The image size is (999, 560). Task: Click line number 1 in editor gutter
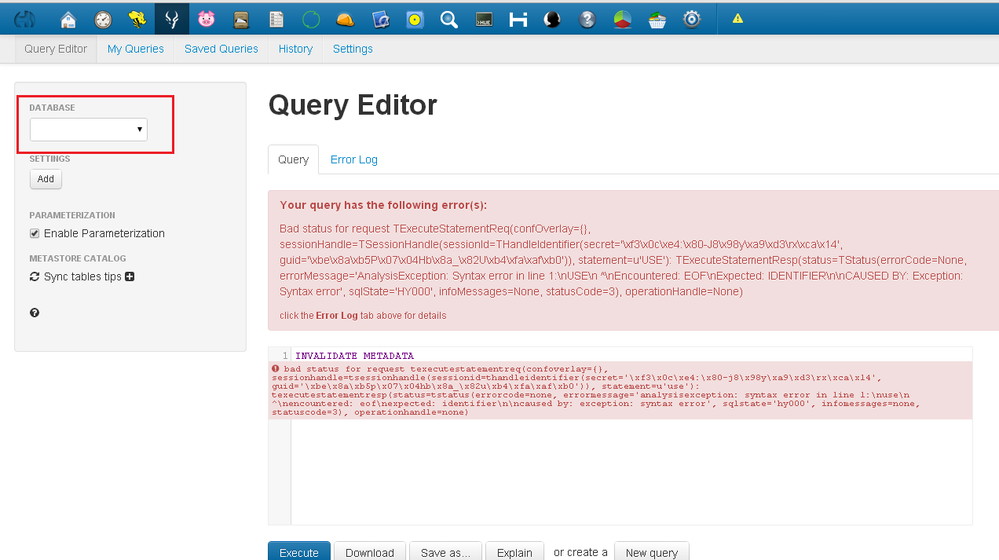click(285, 355)
